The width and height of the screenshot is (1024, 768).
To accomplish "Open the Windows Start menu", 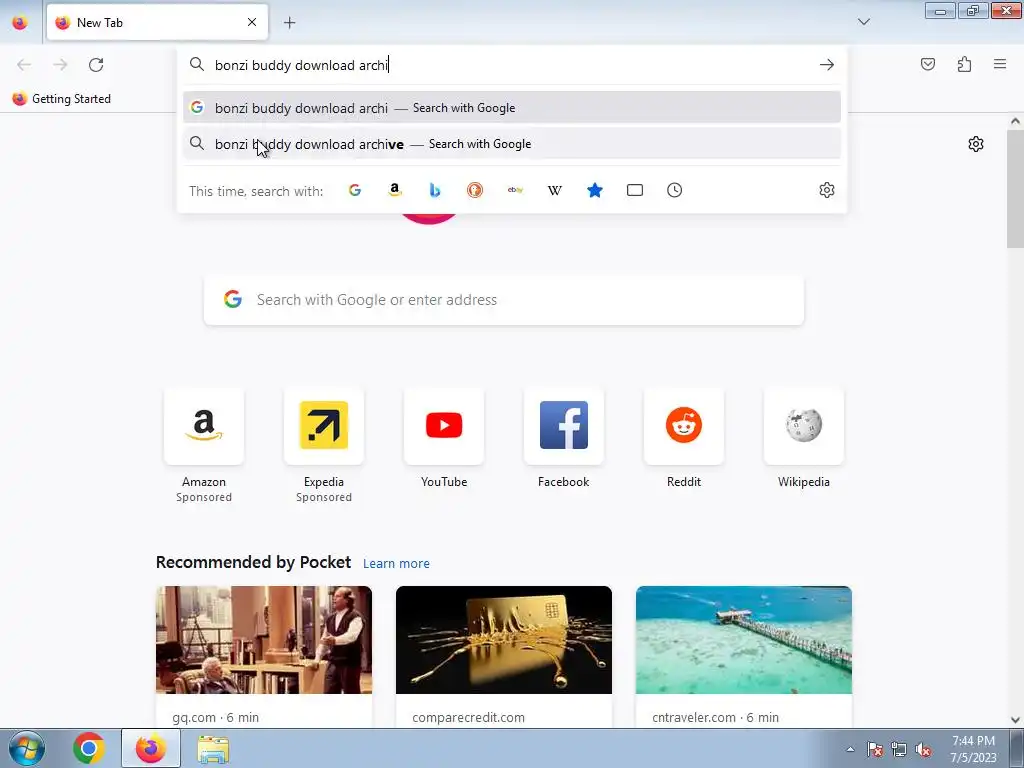I will pyautogui.click(x=26, y=748).
